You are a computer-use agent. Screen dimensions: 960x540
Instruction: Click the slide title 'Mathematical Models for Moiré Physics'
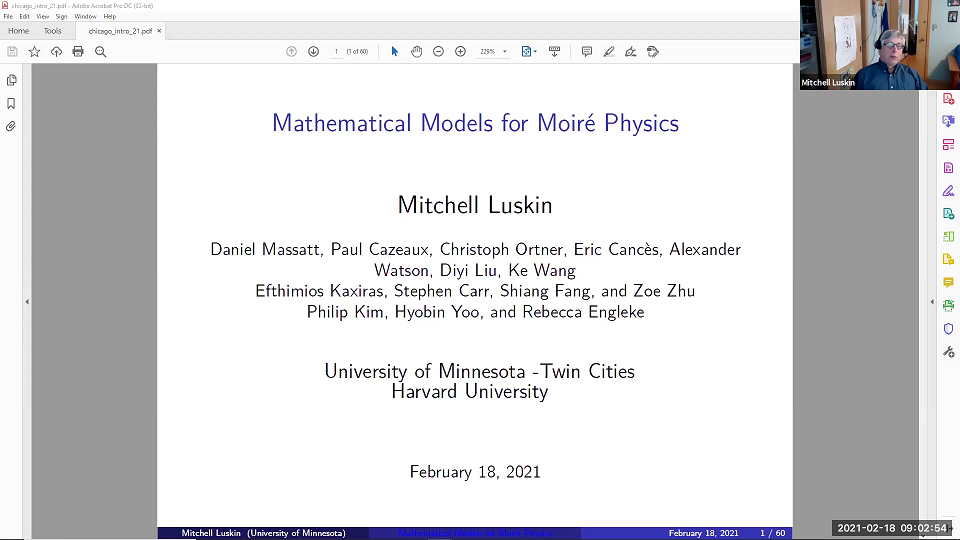click(476, 123)
